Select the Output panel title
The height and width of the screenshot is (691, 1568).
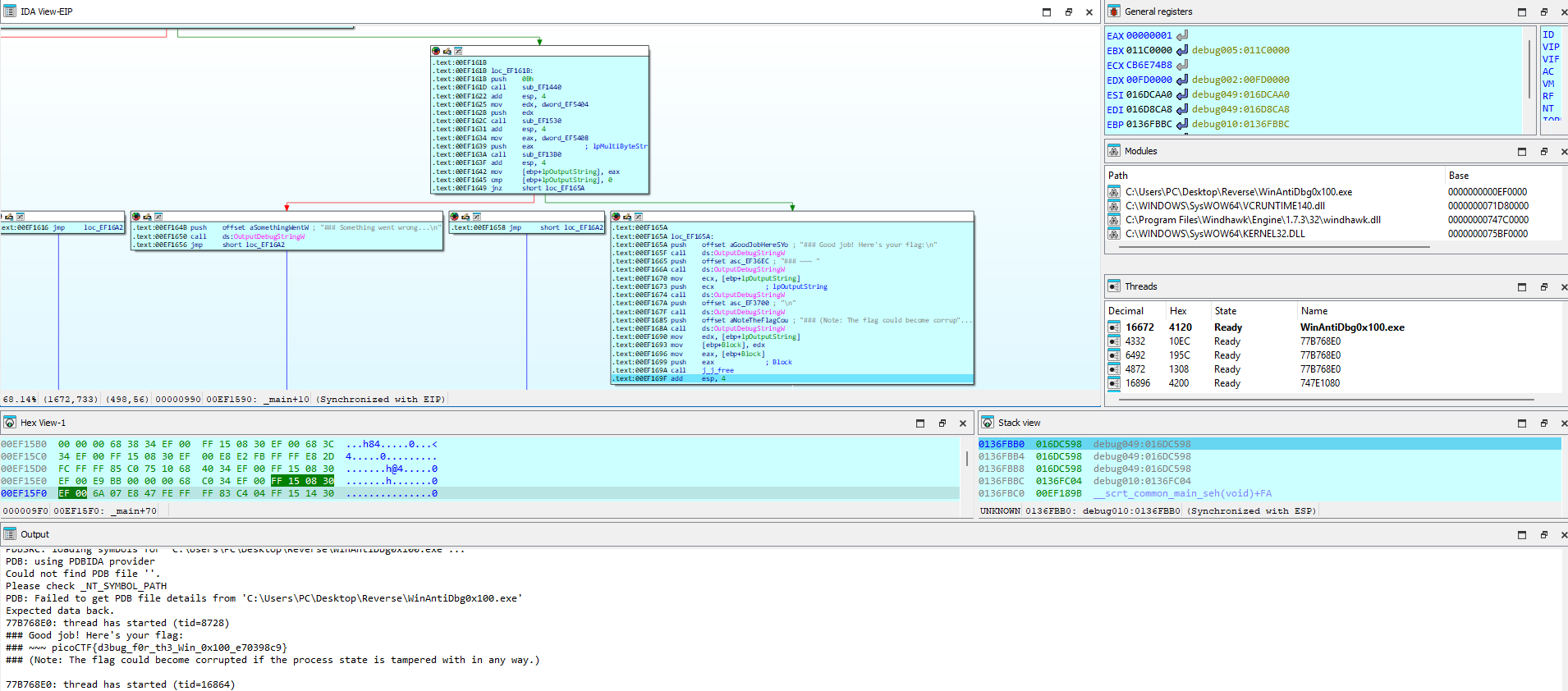tap(34, 534)
